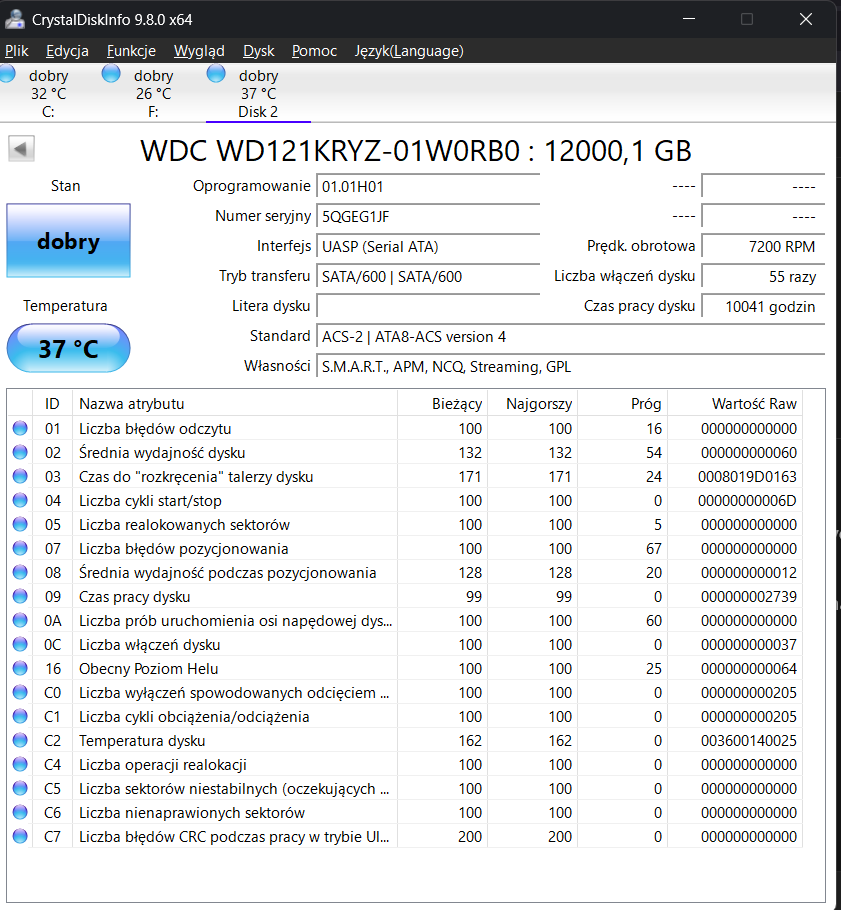Click the power-on count 55 razy
Screen dimensions: 841x910
[763, 277]
